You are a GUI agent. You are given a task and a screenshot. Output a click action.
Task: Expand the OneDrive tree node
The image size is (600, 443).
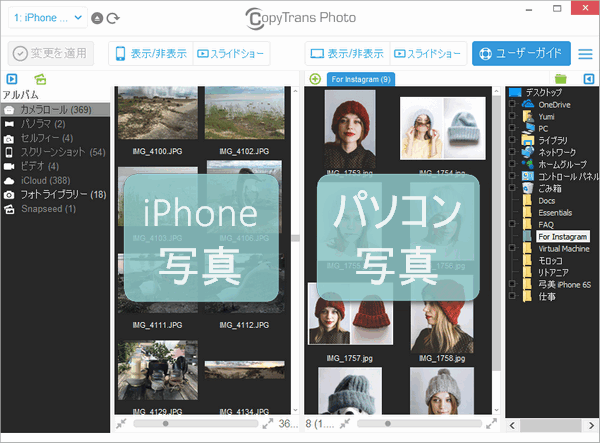click(x=512, y=104)
